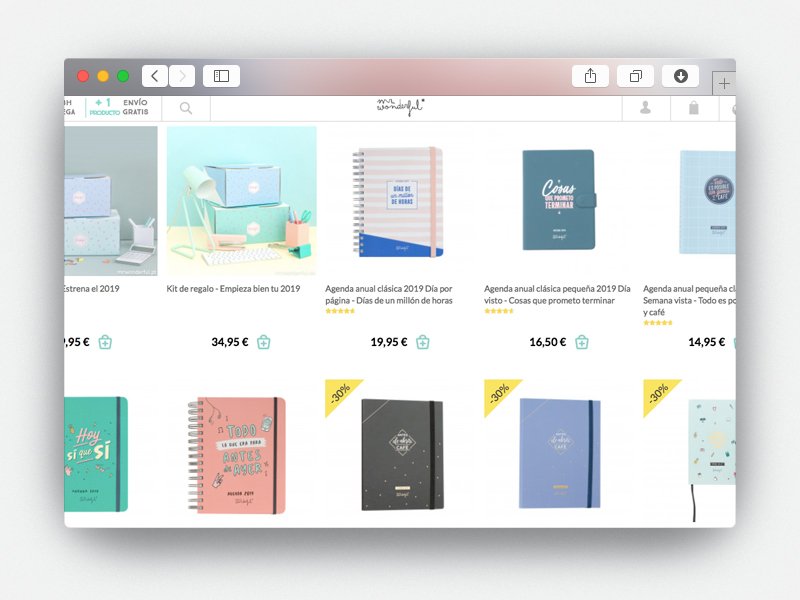
Task: Click the Mr. Wonderful logo
Action: tap(400, 106)
